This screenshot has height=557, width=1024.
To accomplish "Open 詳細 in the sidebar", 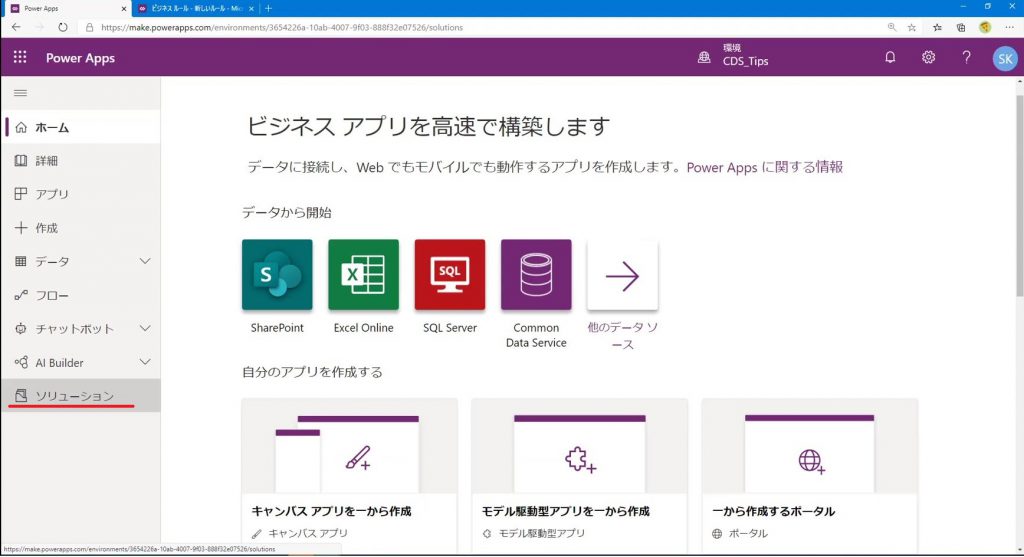I will point(81,161).
